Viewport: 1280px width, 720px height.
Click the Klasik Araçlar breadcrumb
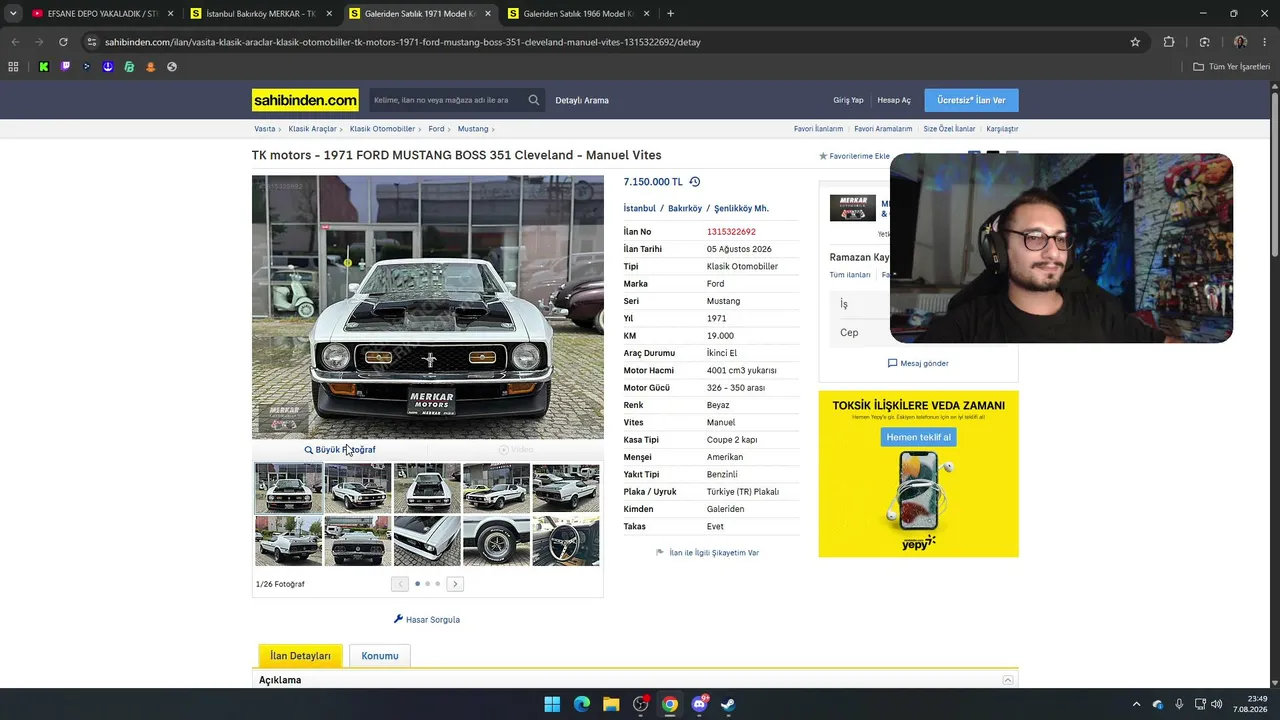(312, 129)
